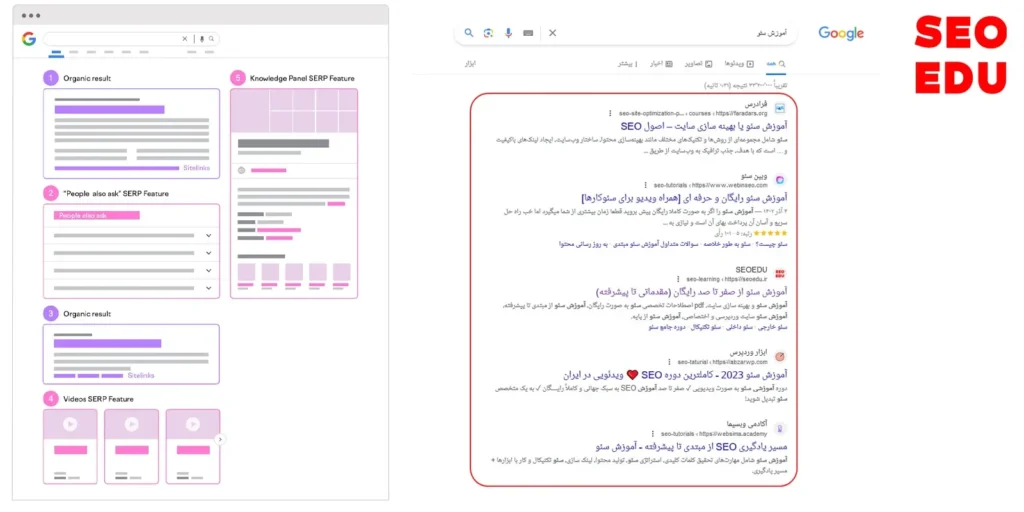Start voice search with the microphone icon

(508, 33)
